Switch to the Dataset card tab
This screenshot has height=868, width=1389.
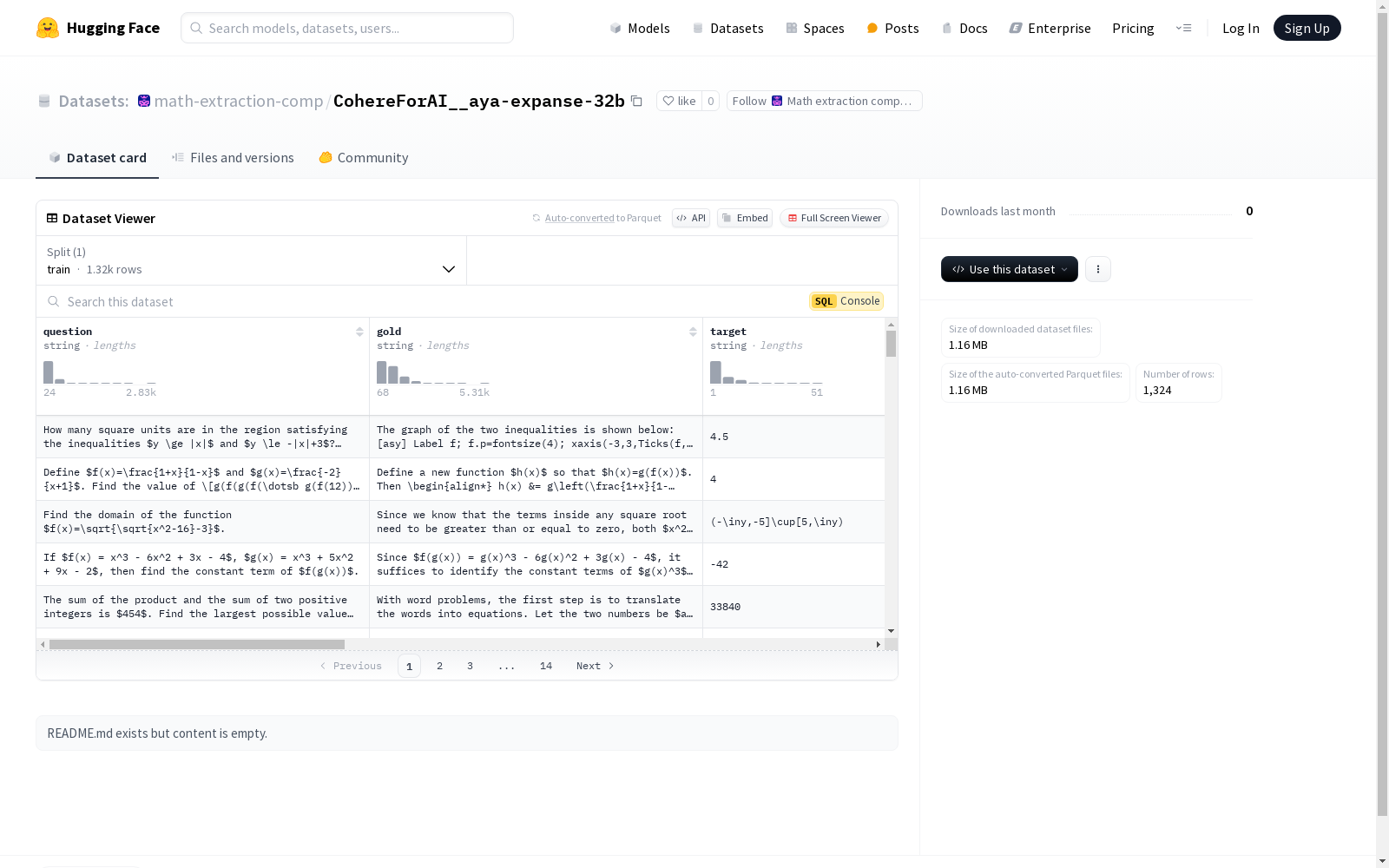pyautogui.click(x=97, y=158)
